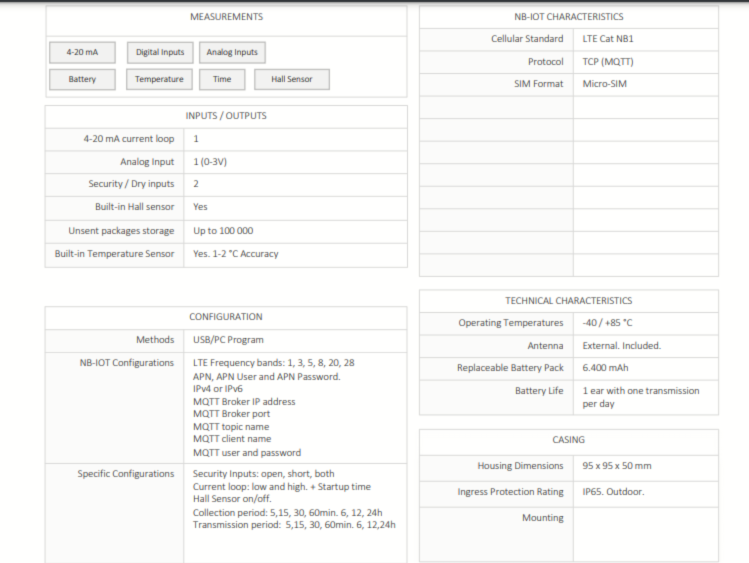Select the '-40 / +85 °C' value
The height and width of the screenshot is (563, 749).
[x=607, y=323]
